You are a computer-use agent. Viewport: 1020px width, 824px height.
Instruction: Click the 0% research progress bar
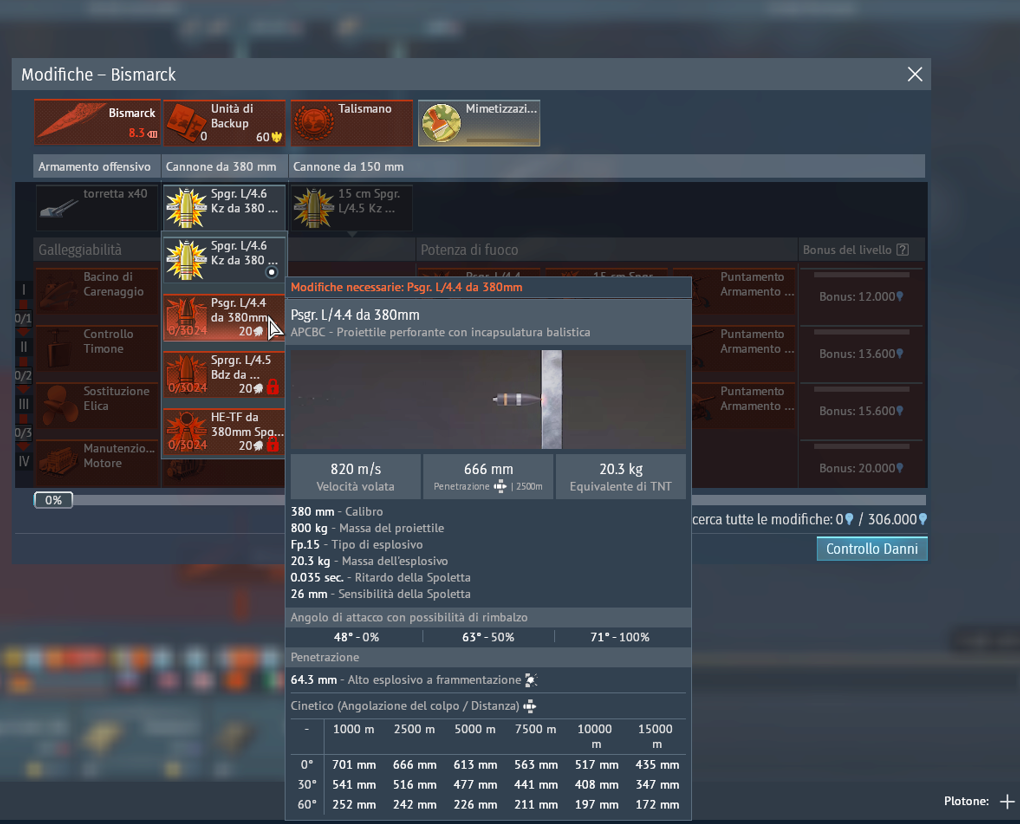[54, 500]
